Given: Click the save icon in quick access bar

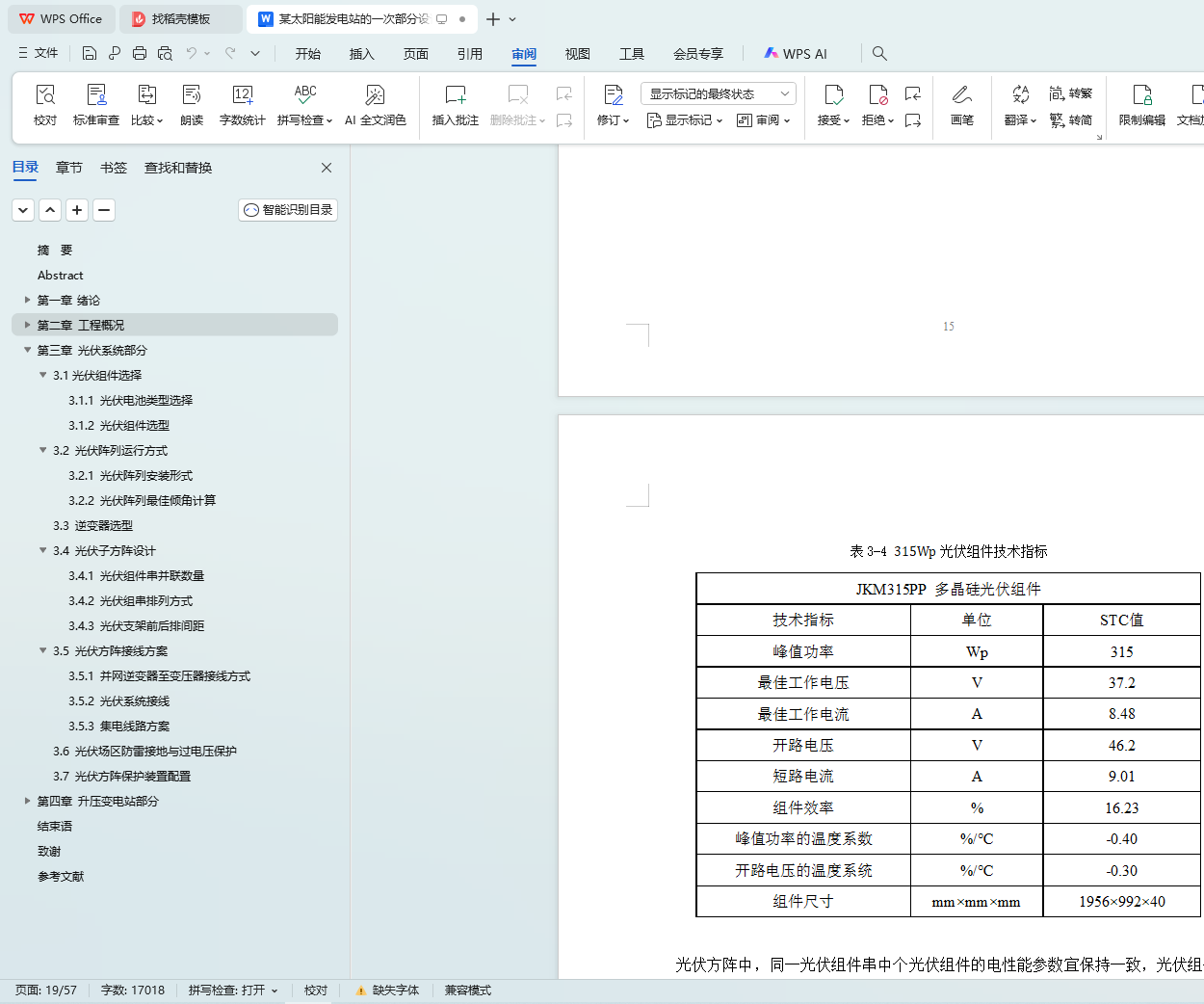Looking at the screenshot, I should [x=90, y=53].
